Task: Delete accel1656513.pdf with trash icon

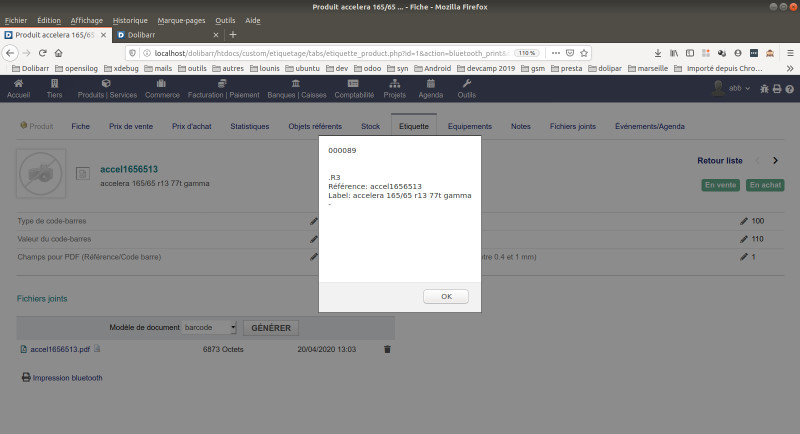Action: pos(387,349)
